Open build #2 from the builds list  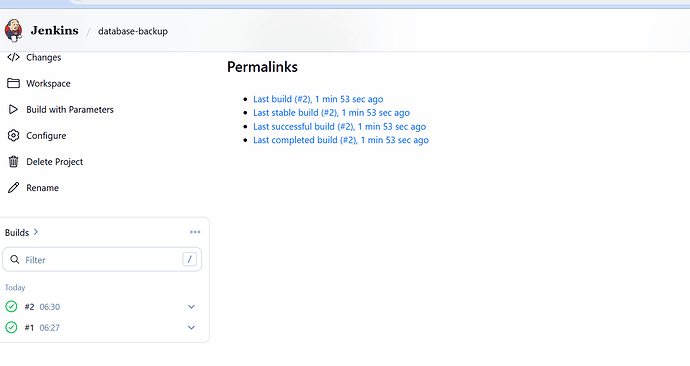pyautogui.click(x=29, y=307)
